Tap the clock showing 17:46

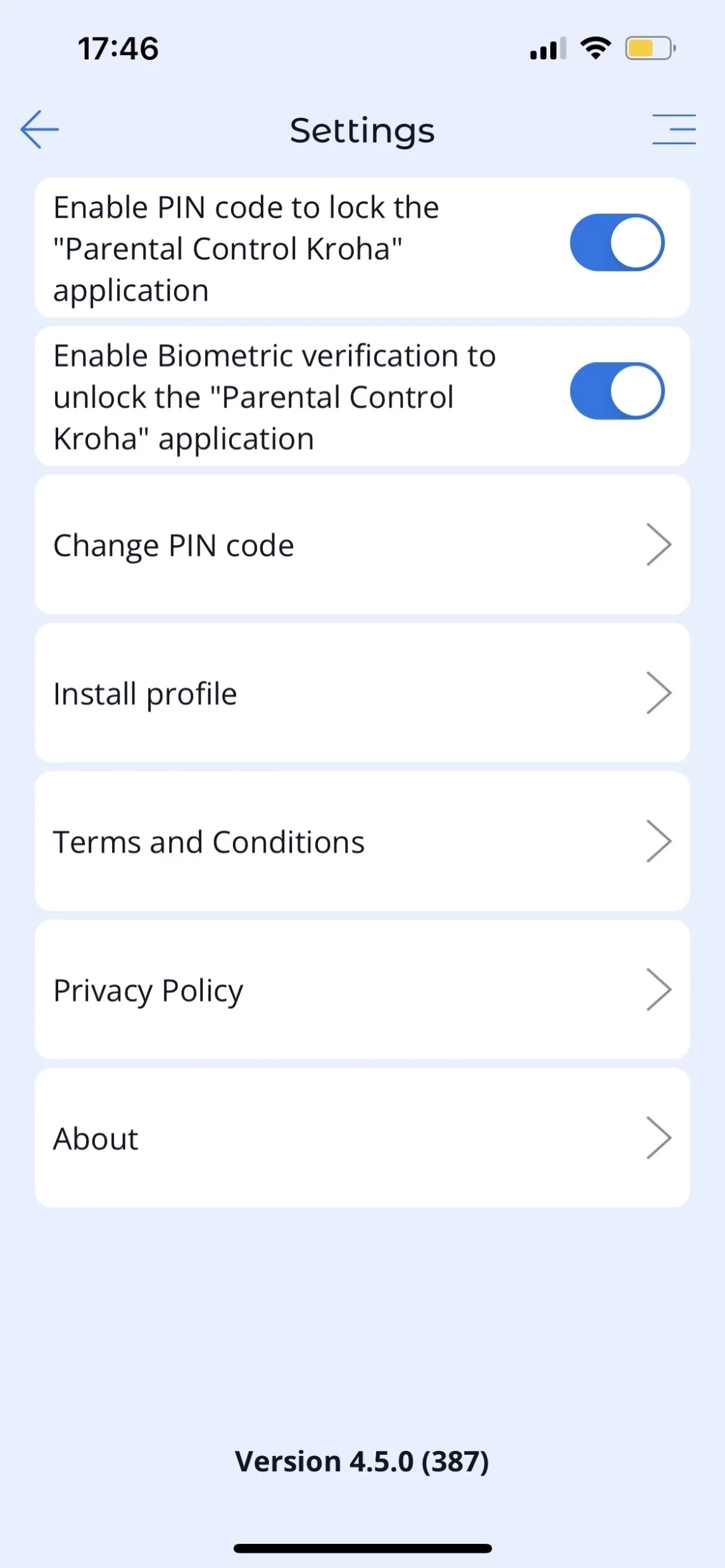tap(118, 49)
